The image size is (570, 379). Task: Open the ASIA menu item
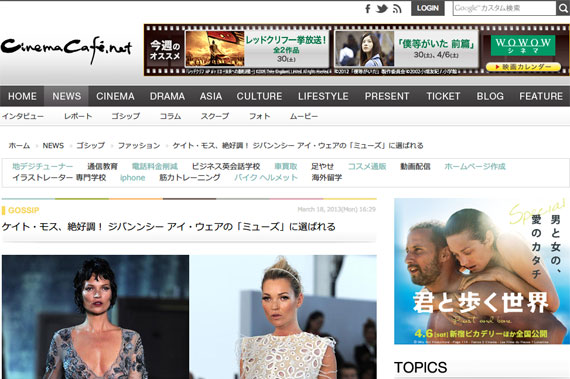pos(211,96)
